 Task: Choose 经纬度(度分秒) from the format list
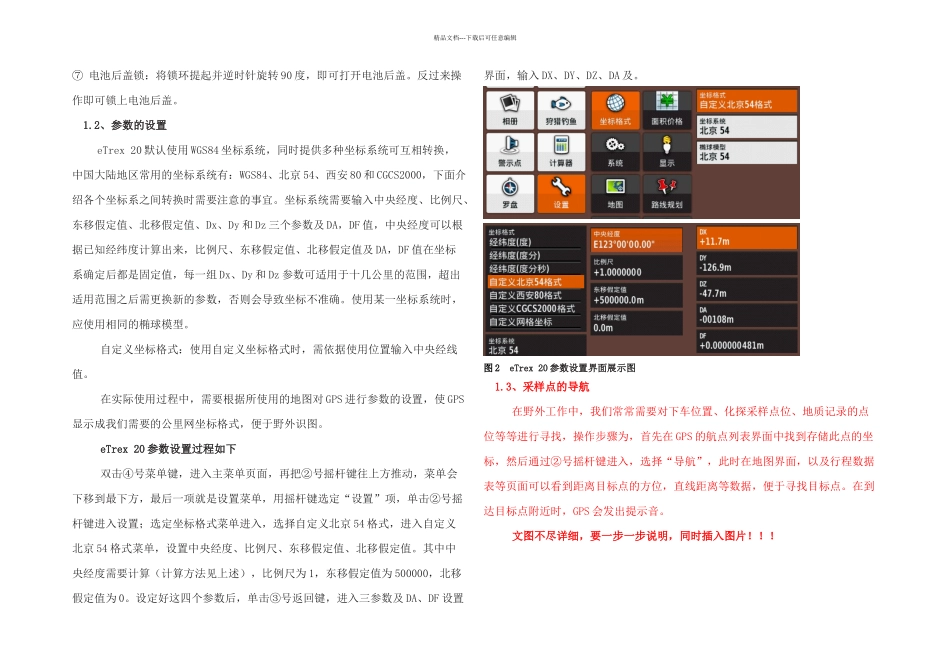click(x=536, y=269)
